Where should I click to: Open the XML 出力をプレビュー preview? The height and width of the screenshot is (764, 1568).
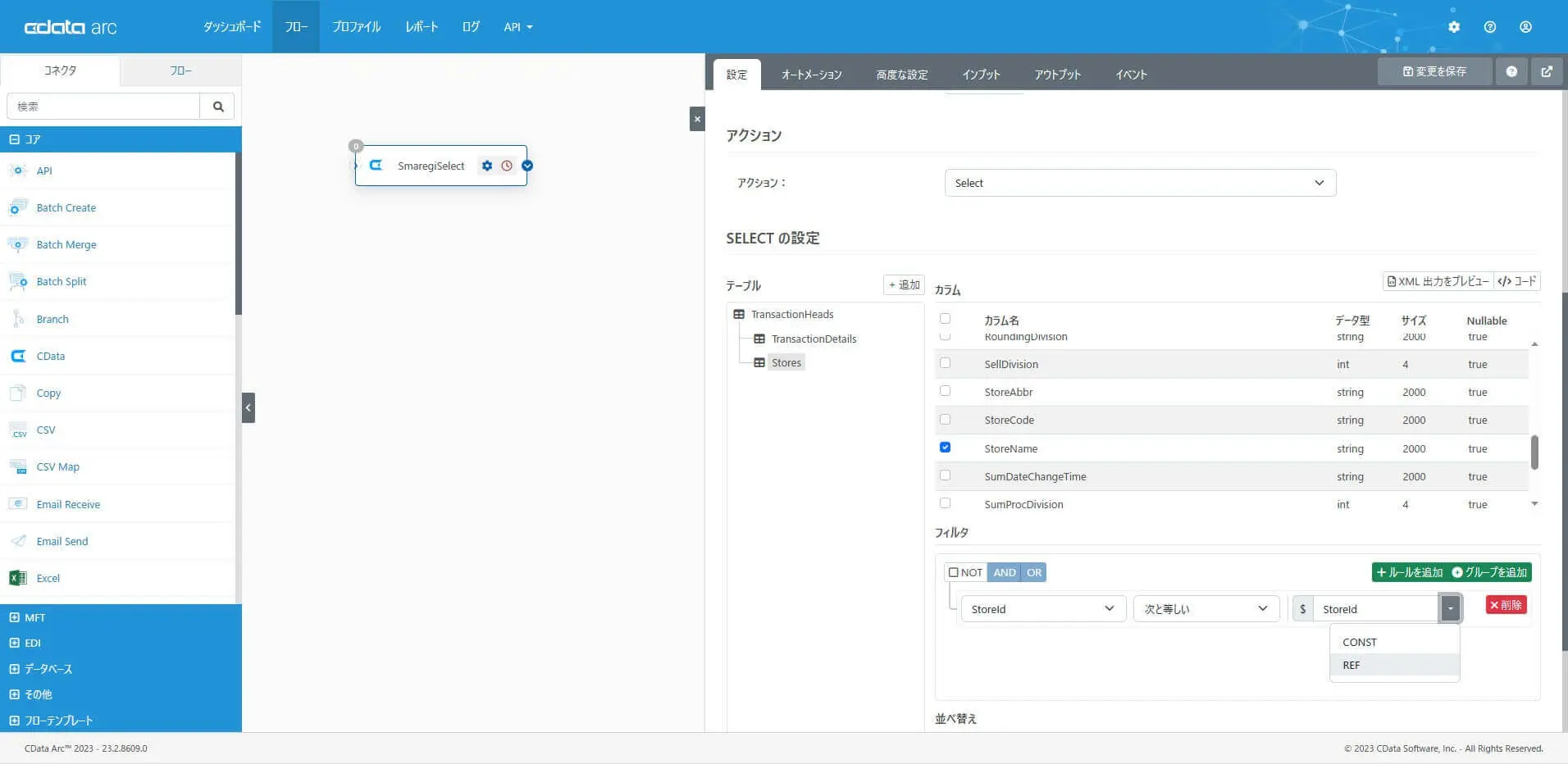(1435, 281)
